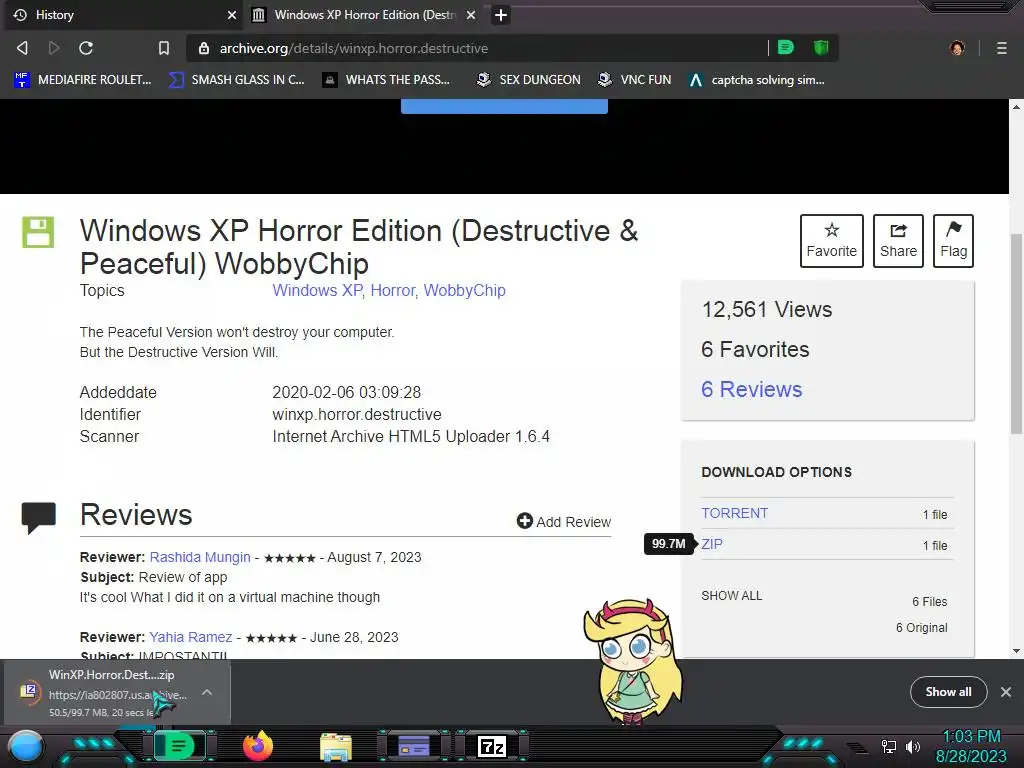Open the Start orb menu
The height and width of the screenshot is (768, 1024).
pos(26,747)
